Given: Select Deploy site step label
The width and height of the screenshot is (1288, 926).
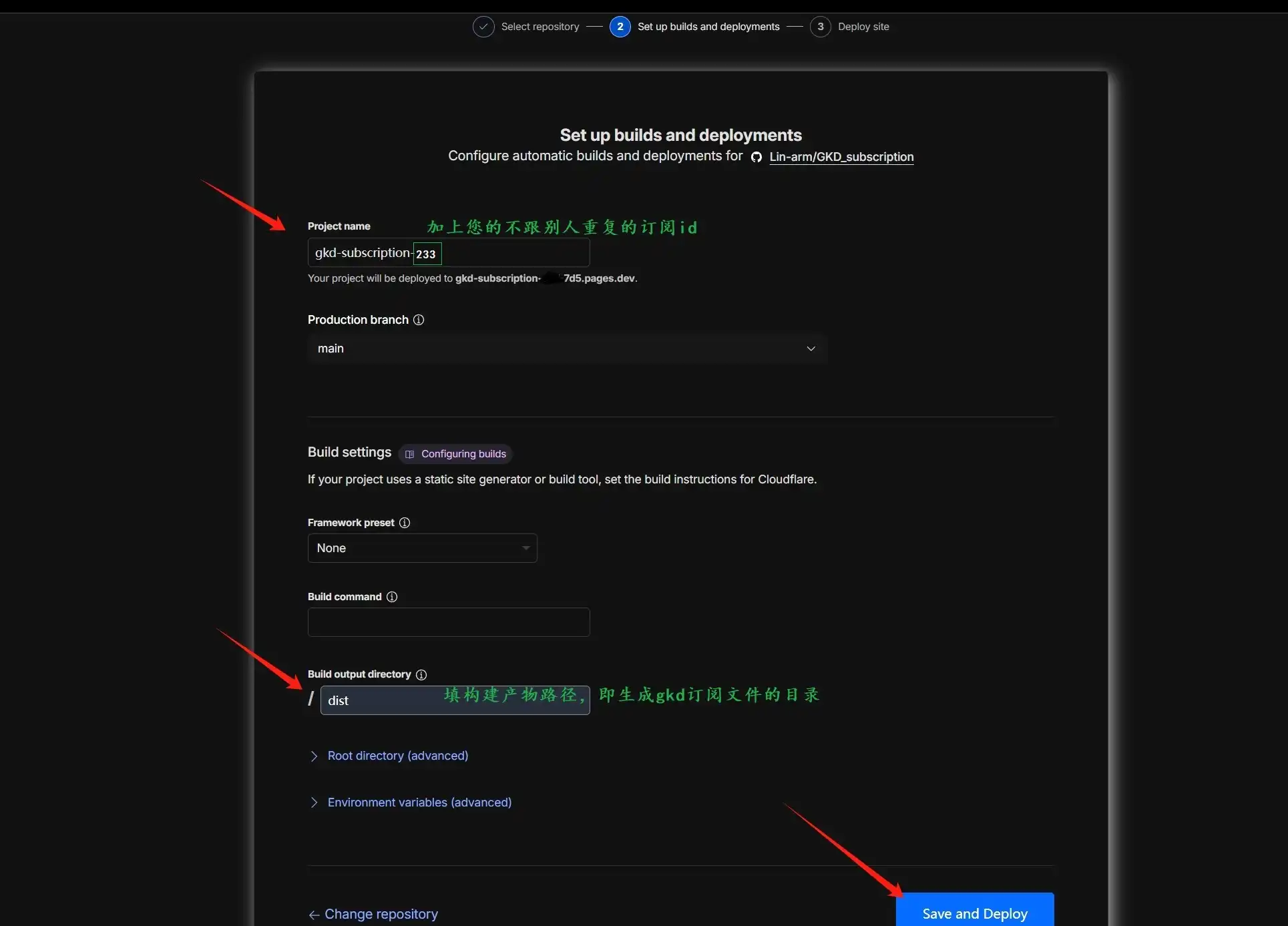Looking at the screenshot, I should (x=863, y=27).
